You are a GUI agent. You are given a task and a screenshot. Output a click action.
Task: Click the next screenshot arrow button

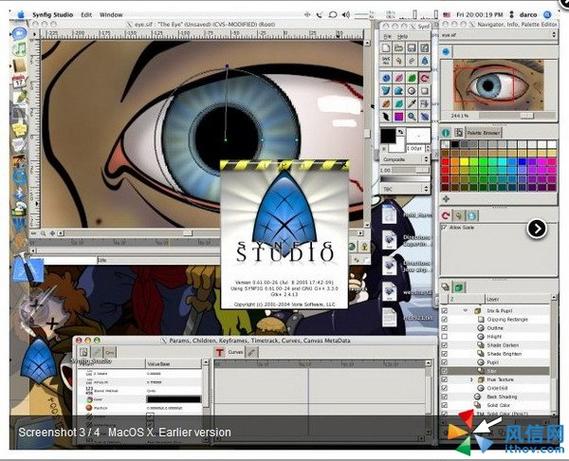(537, 229)
